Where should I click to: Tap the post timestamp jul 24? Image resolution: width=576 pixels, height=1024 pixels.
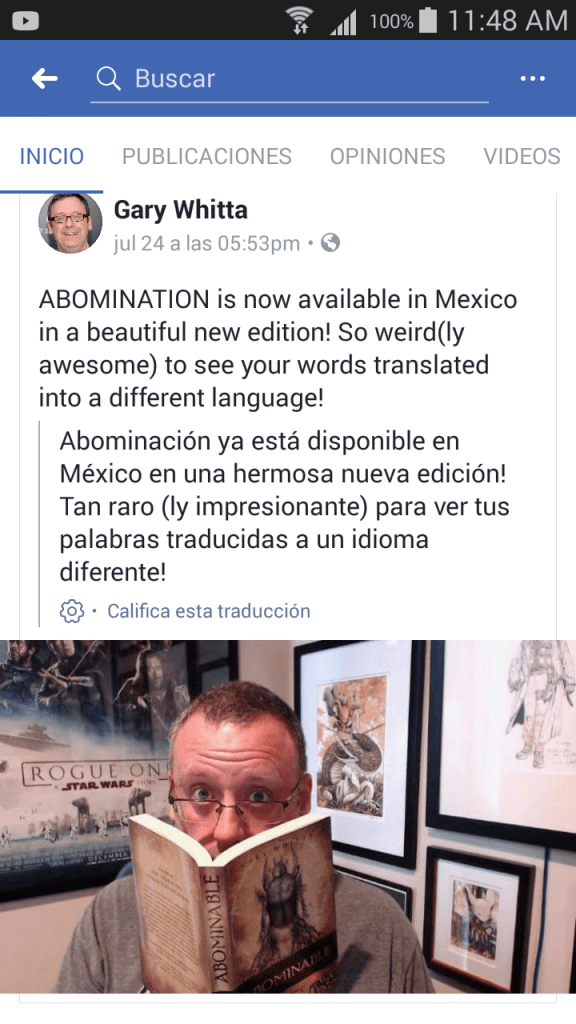click(x=206, y=244)
